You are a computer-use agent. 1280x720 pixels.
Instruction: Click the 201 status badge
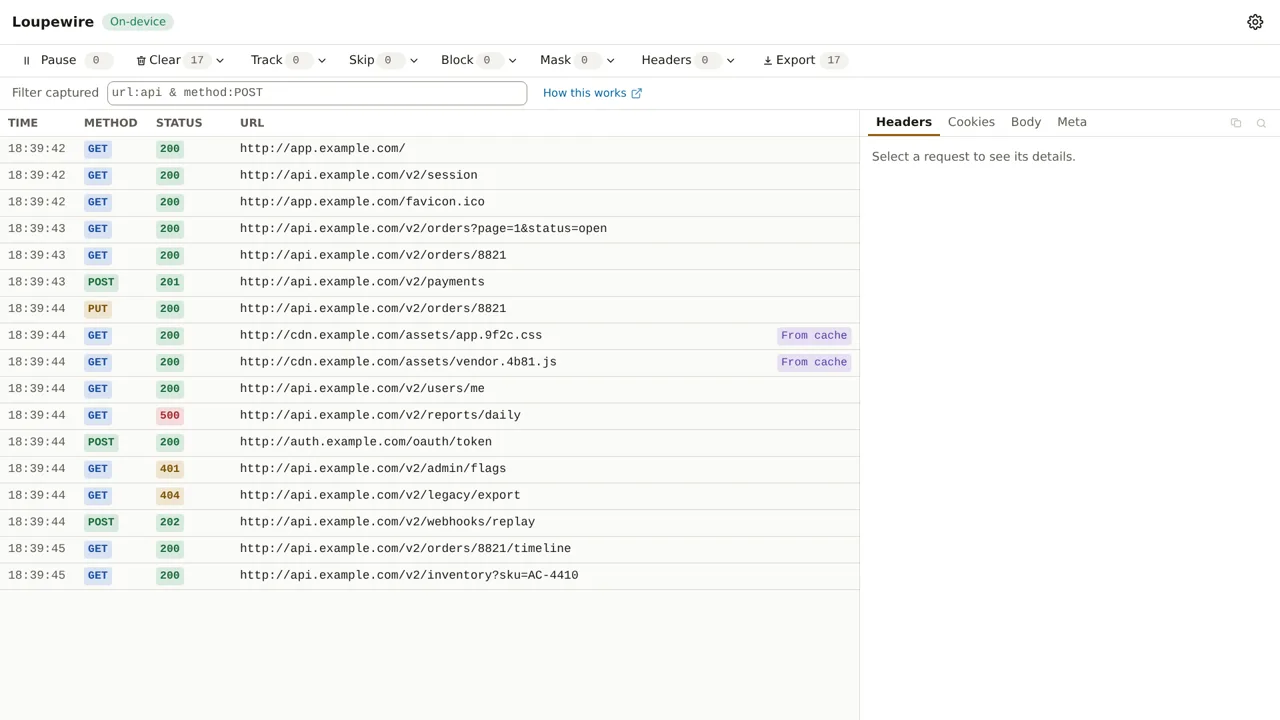170,282
